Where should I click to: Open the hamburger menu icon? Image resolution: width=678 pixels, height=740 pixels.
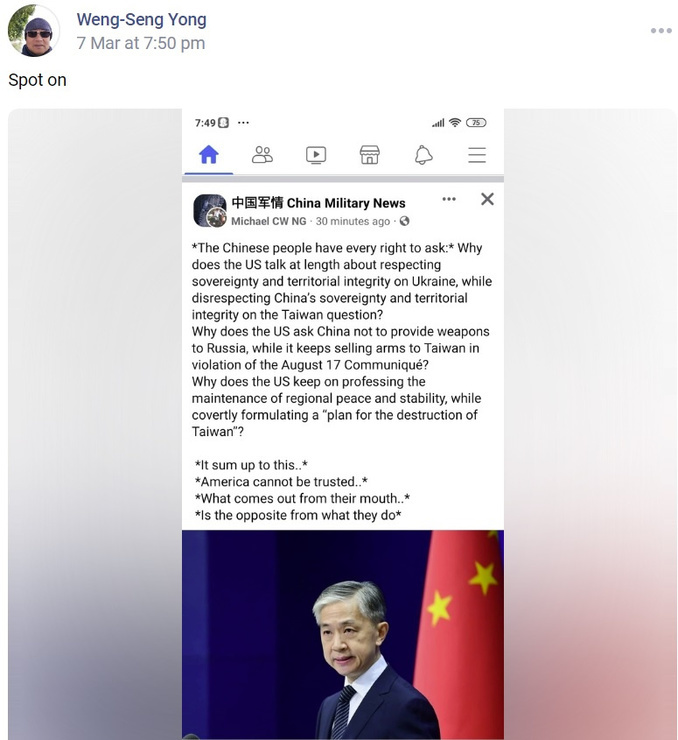click(x=477, y=155)
